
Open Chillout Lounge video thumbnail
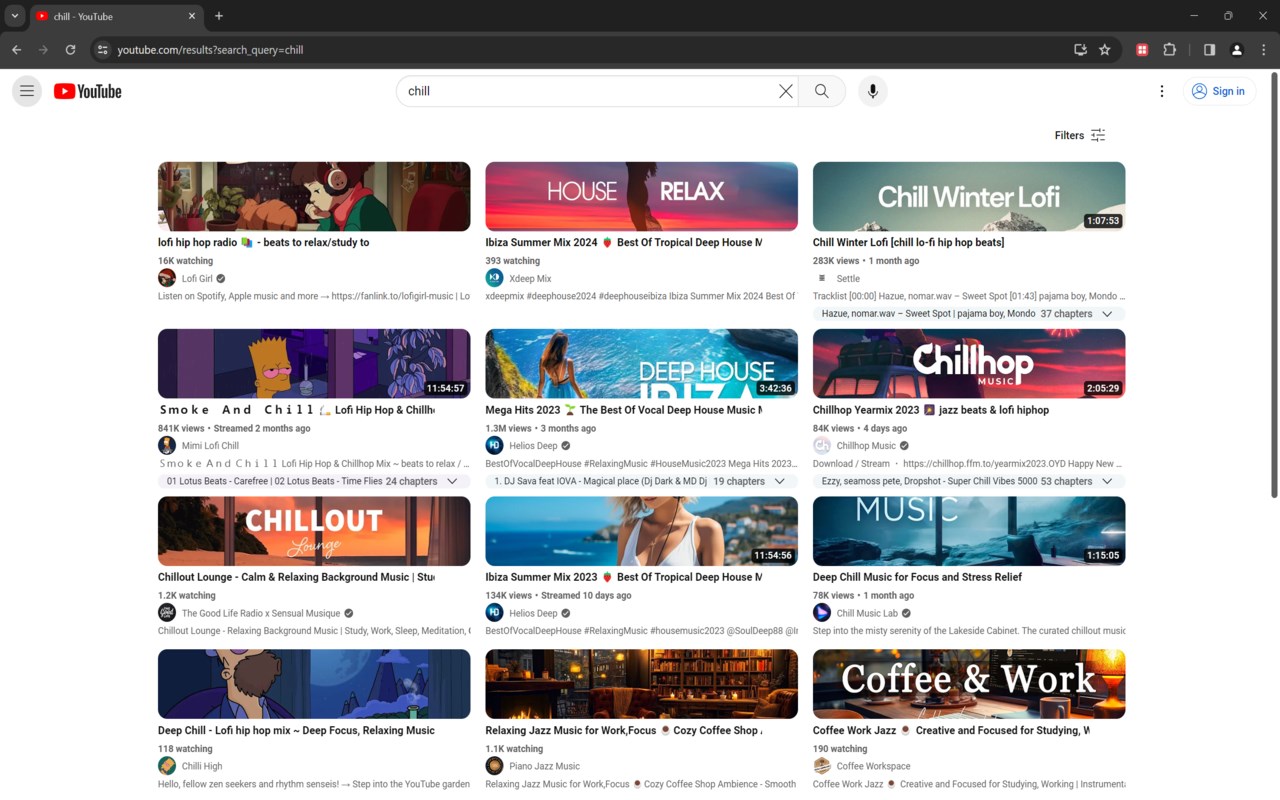click(314, 531)
